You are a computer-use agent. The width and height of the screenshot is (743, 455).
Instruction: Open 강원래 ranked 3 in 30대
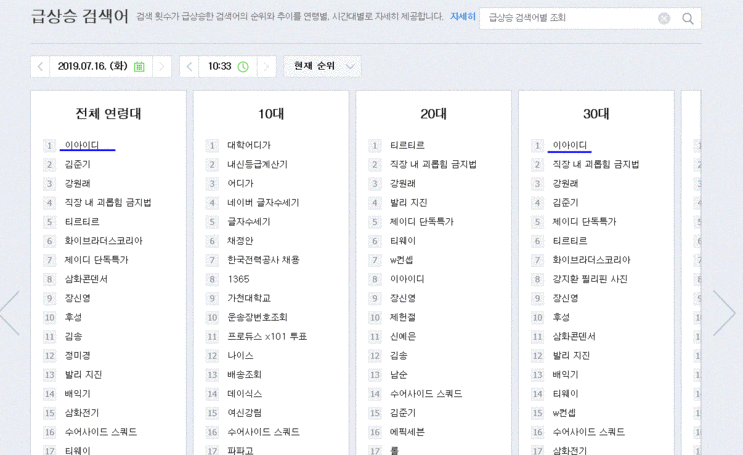(x=565, y=183)
